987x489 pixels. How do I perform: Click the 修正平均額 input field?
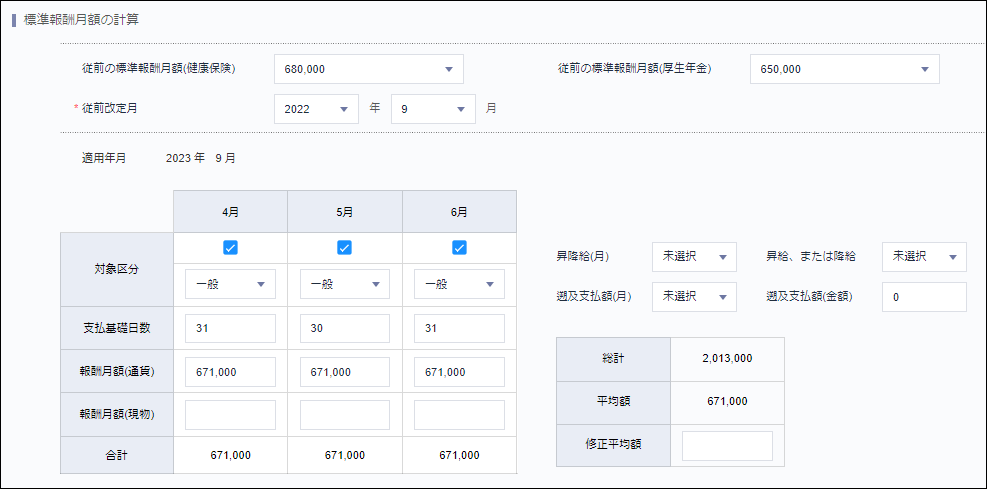[x=727, y=446]
